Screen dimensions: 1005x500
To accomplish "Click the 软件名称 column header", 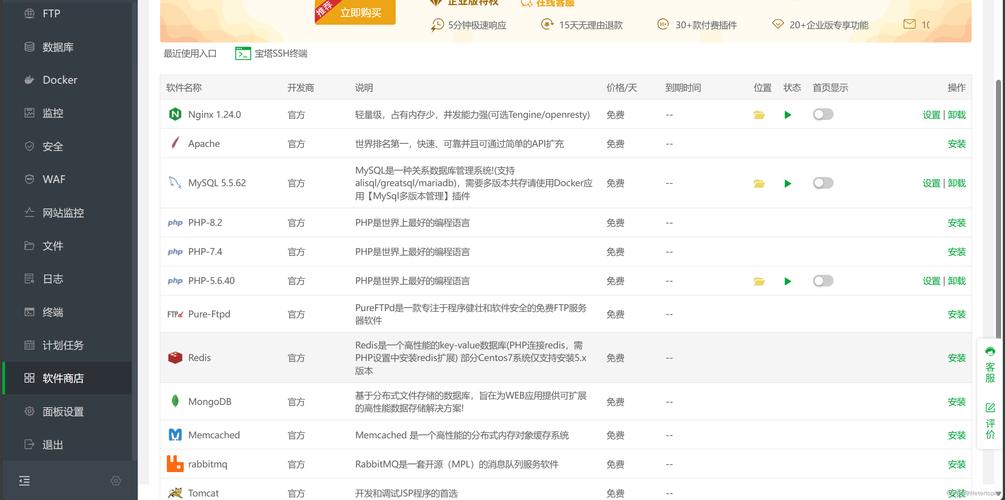I will click(x=184, y=88).
